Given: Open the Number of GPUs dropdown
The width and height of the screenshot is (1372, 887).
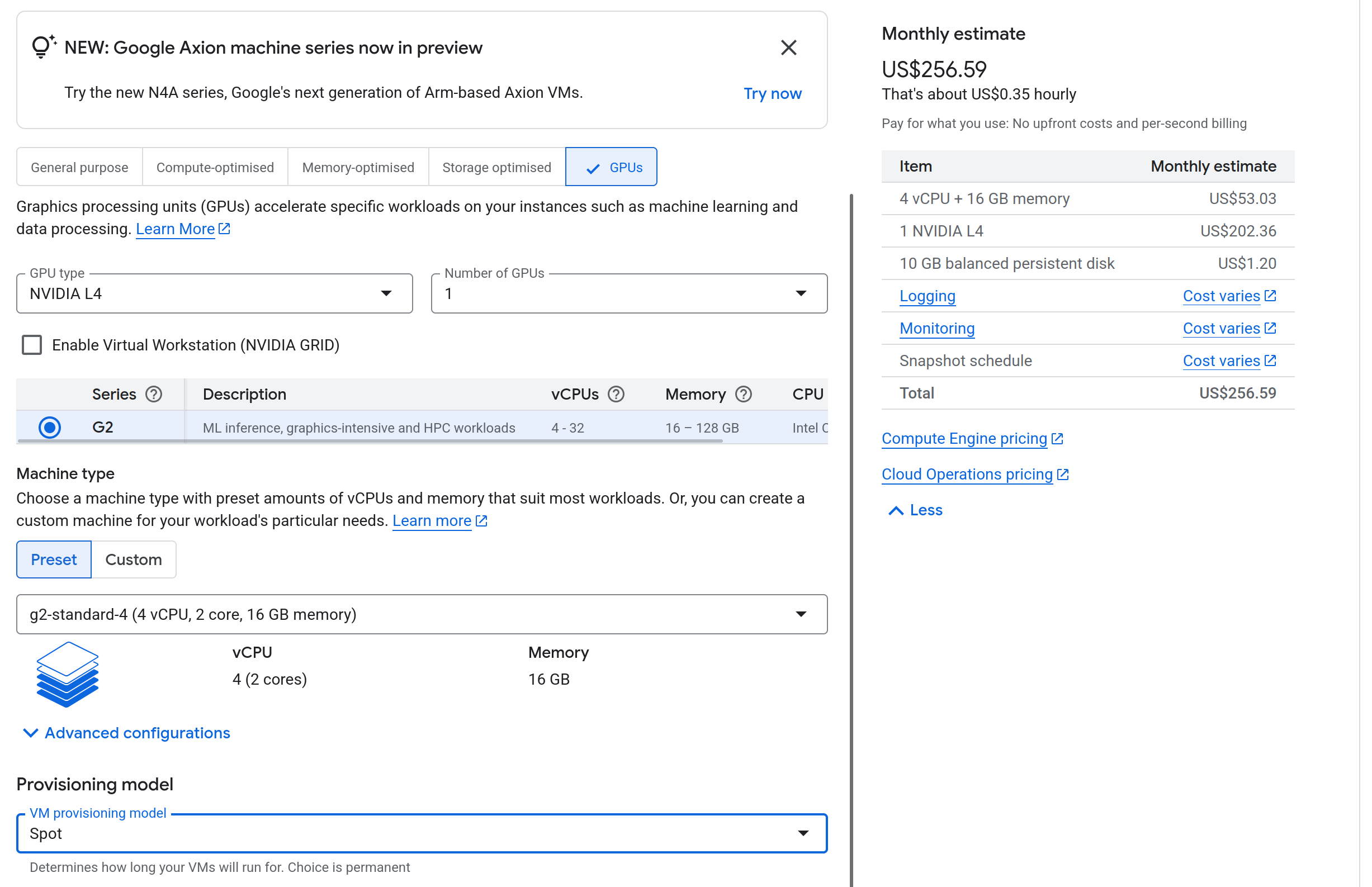Looking at the screenshot, I should coord(628,294).
